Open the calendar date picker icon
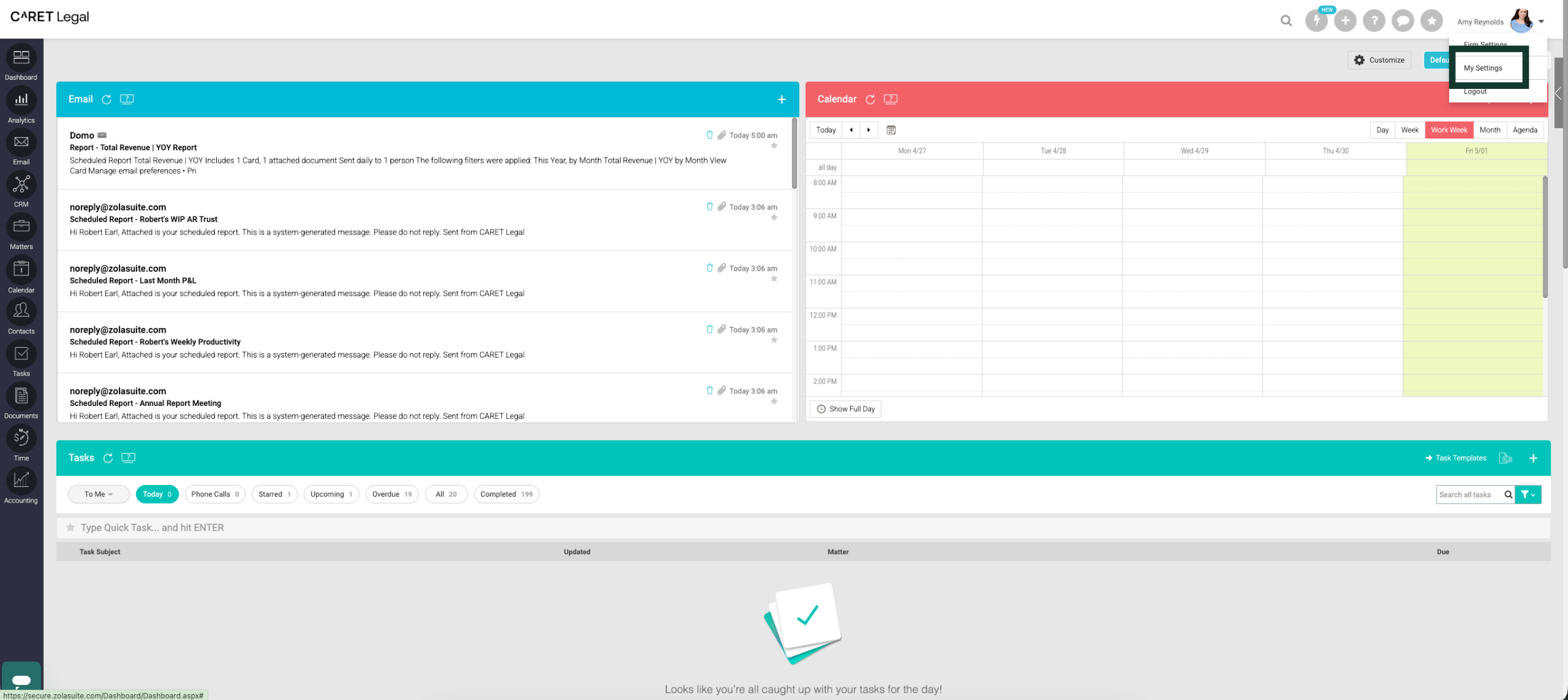Screen dimensions: 1568x700 point(891,130)
